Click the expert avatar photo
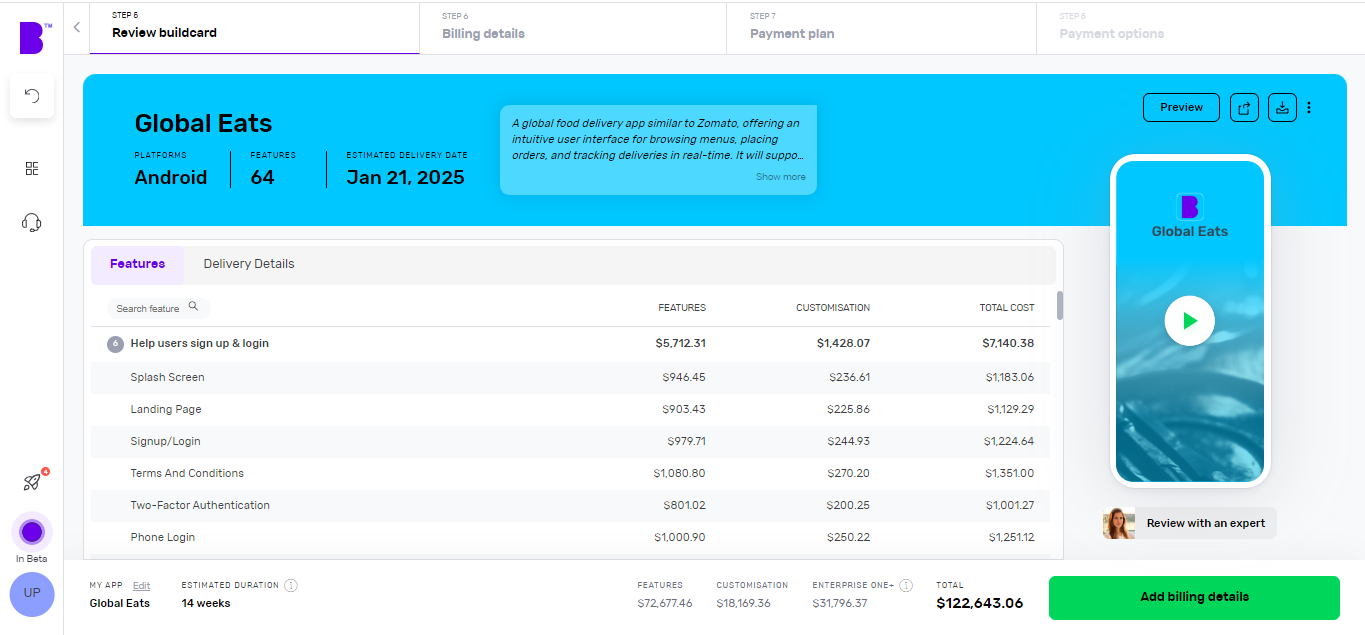Viewport: 1365px width, 635px height. click(x=1119, y=523)
